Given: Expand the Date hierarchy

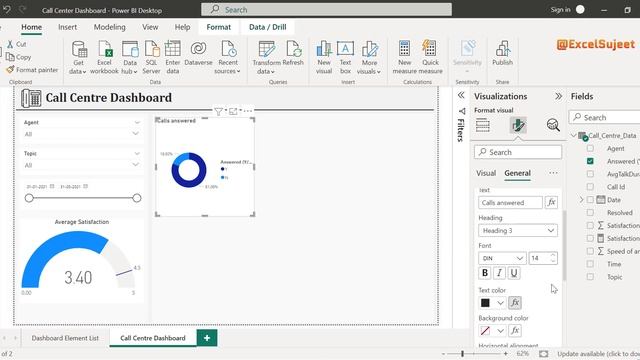Looking at the screenshot, I should tap(582, 200).
